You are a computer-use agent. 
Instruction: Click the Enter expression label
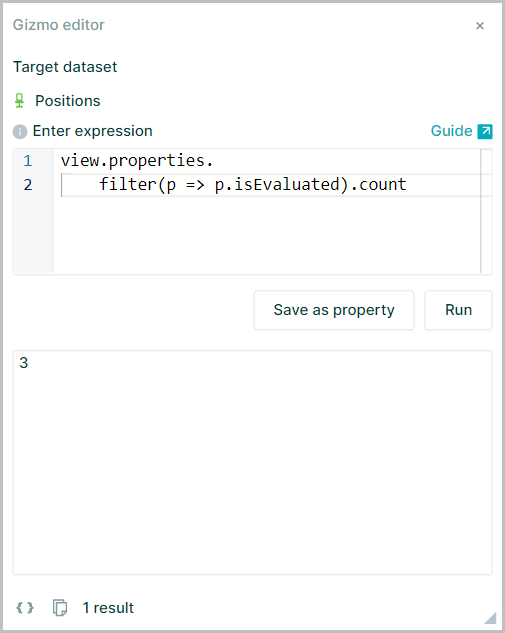click(x=92, y=131)
